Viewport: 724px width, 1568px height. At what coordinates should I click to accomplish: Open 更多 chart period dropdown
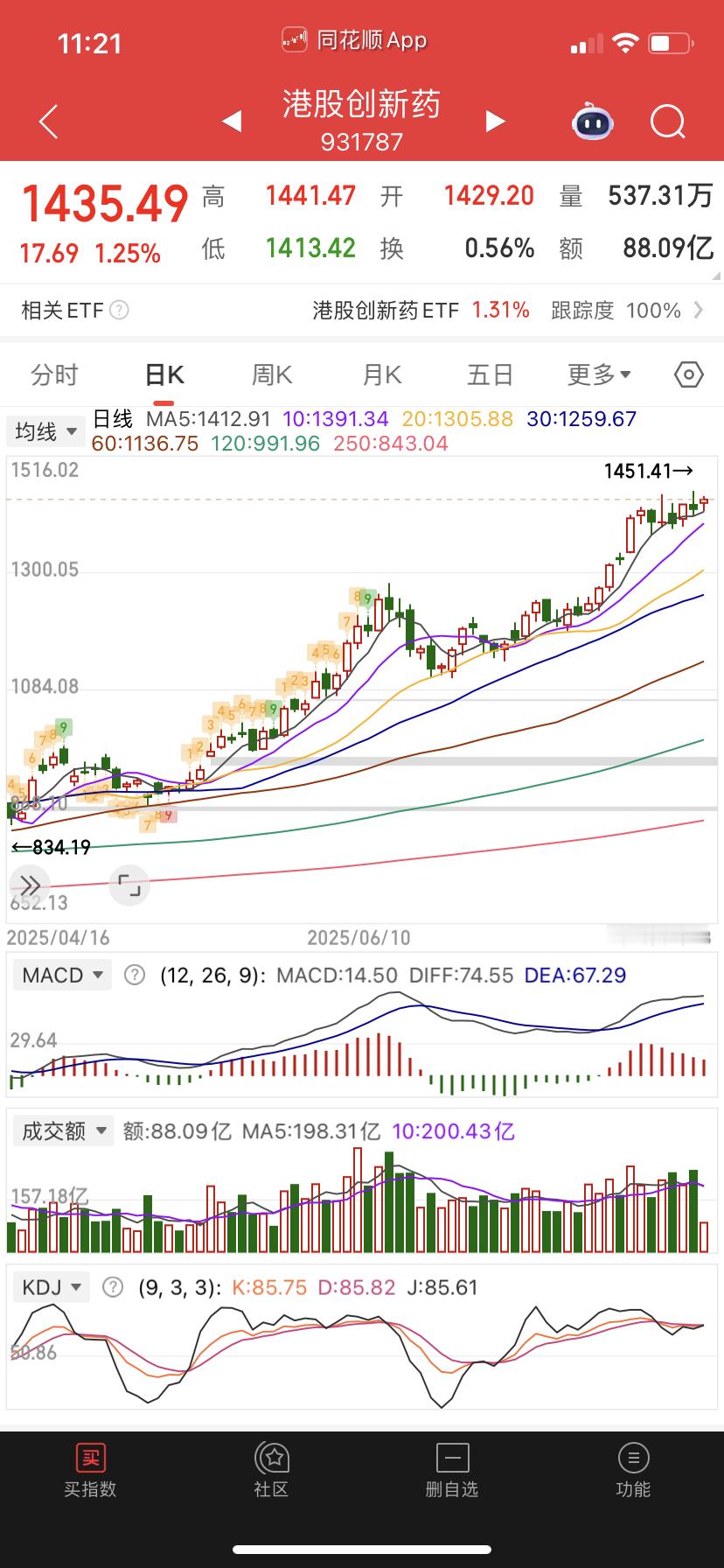click(x=599, y=375)
